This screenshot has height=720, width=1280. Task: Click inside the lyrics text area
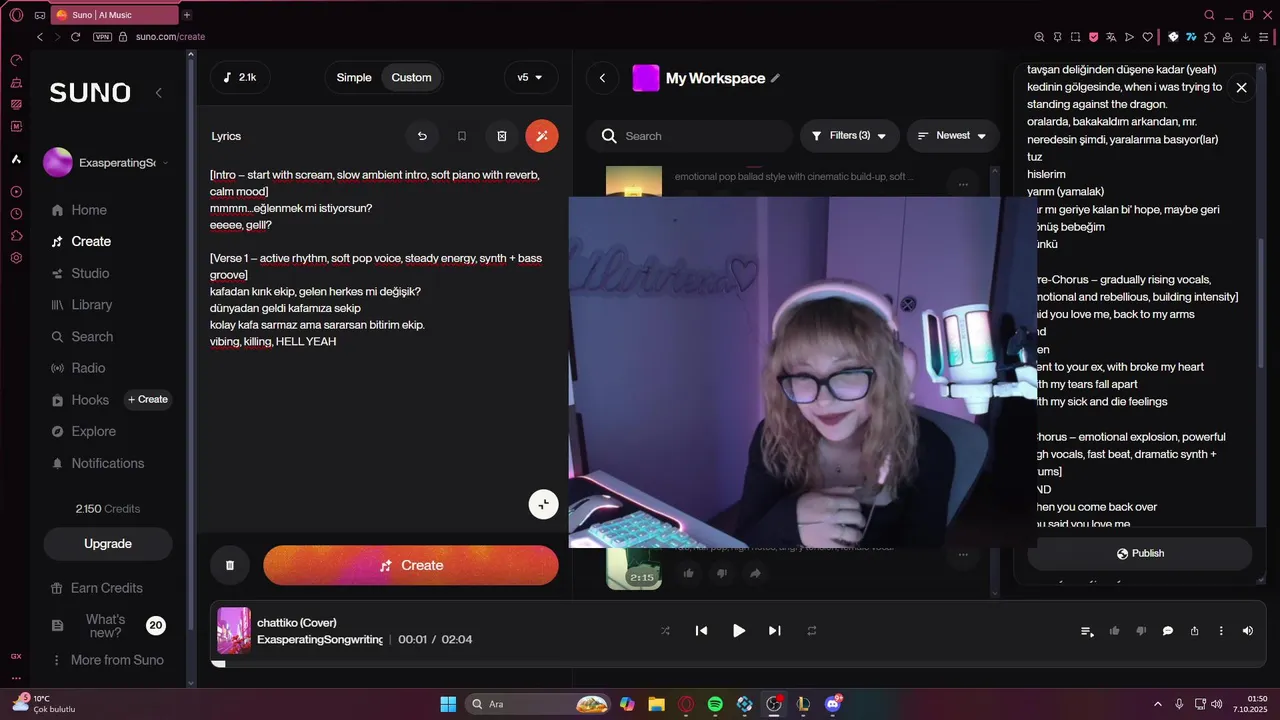(384, 340)
